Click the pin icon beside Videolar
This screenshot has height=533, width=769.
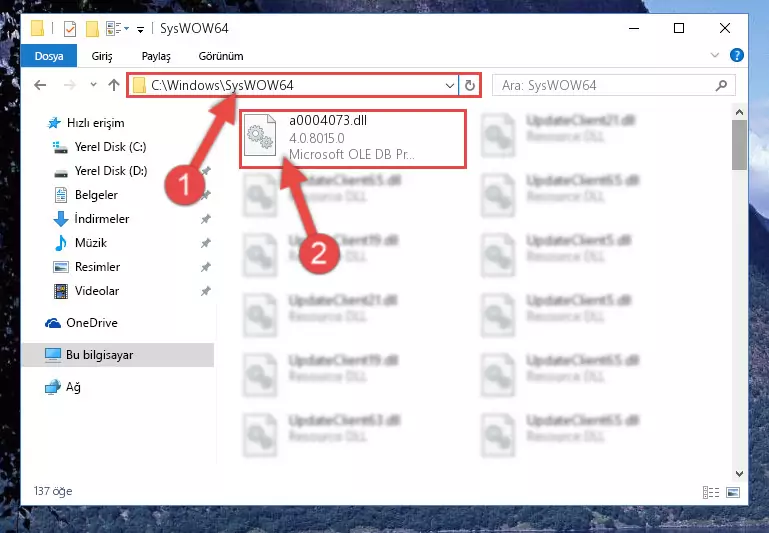(x=205, y=291)
